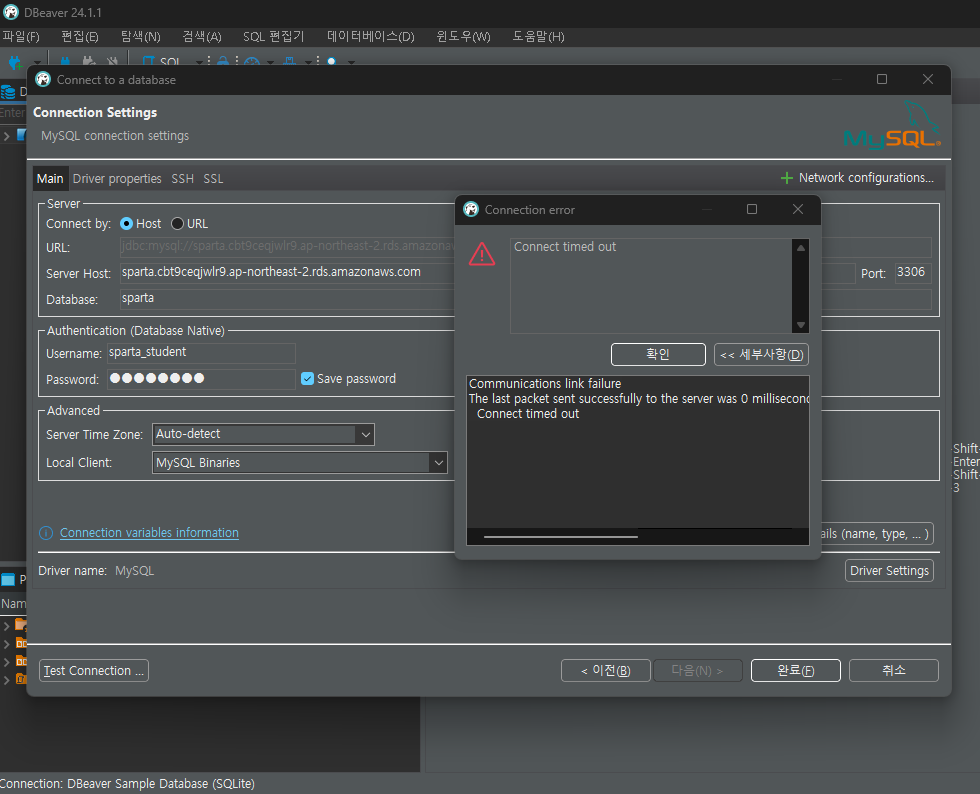Click the dashboard gauge icon in toolbar
The width and height of the screenshot is (980, 794).
(252, 61)
